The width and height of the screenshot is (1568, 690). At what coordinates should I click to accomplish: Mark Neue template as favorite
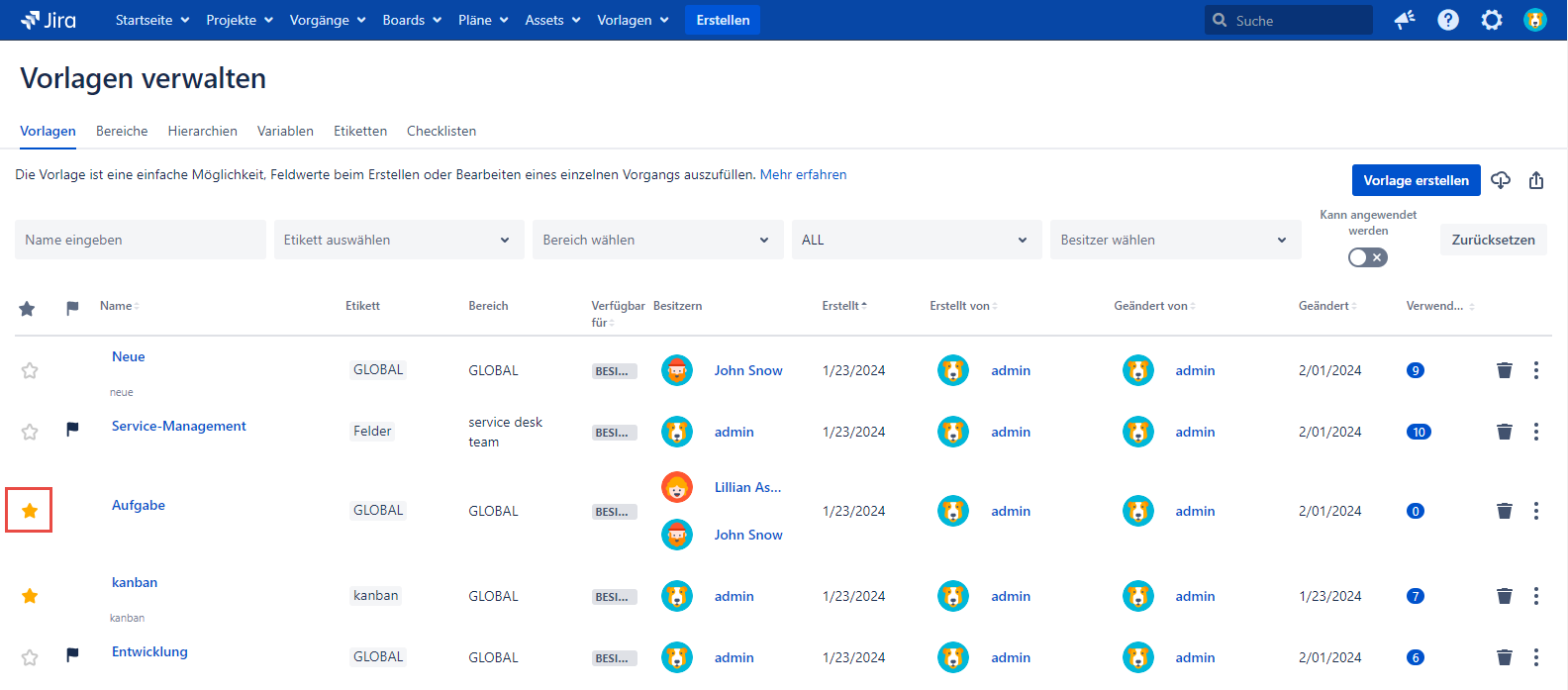pyautogui.click(x=30, y=370)
